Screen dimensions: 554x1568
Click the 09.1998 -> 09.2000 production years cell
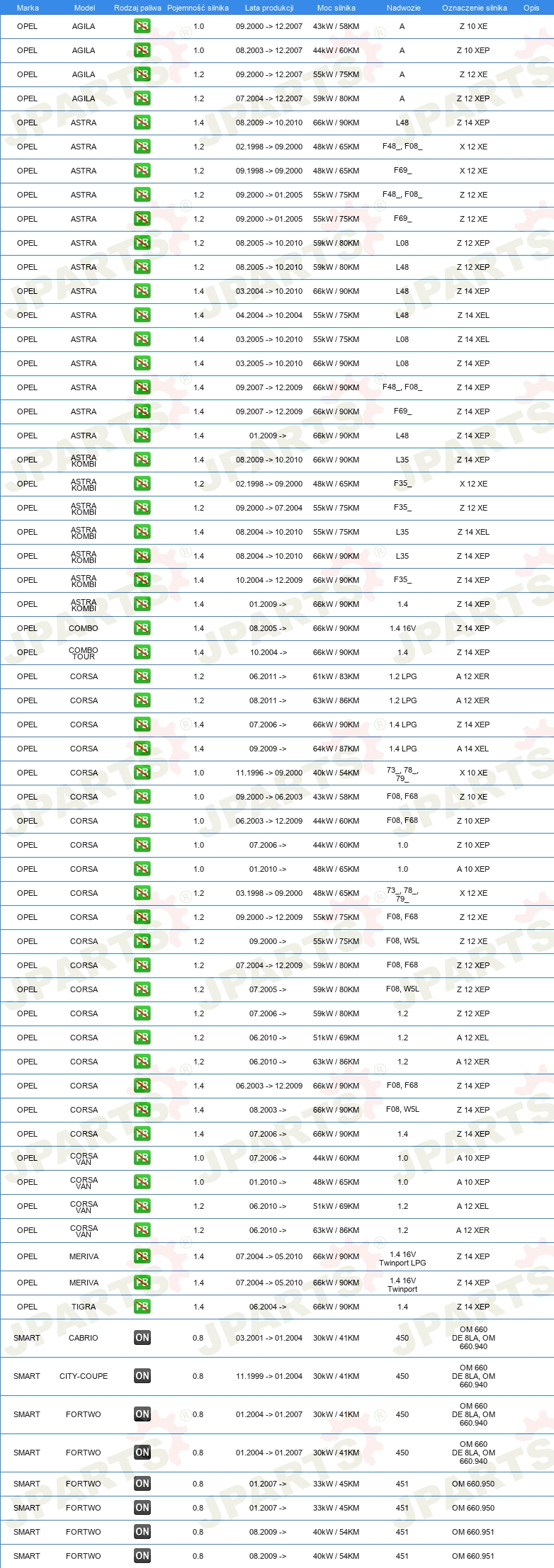click(x=269, y=171)
